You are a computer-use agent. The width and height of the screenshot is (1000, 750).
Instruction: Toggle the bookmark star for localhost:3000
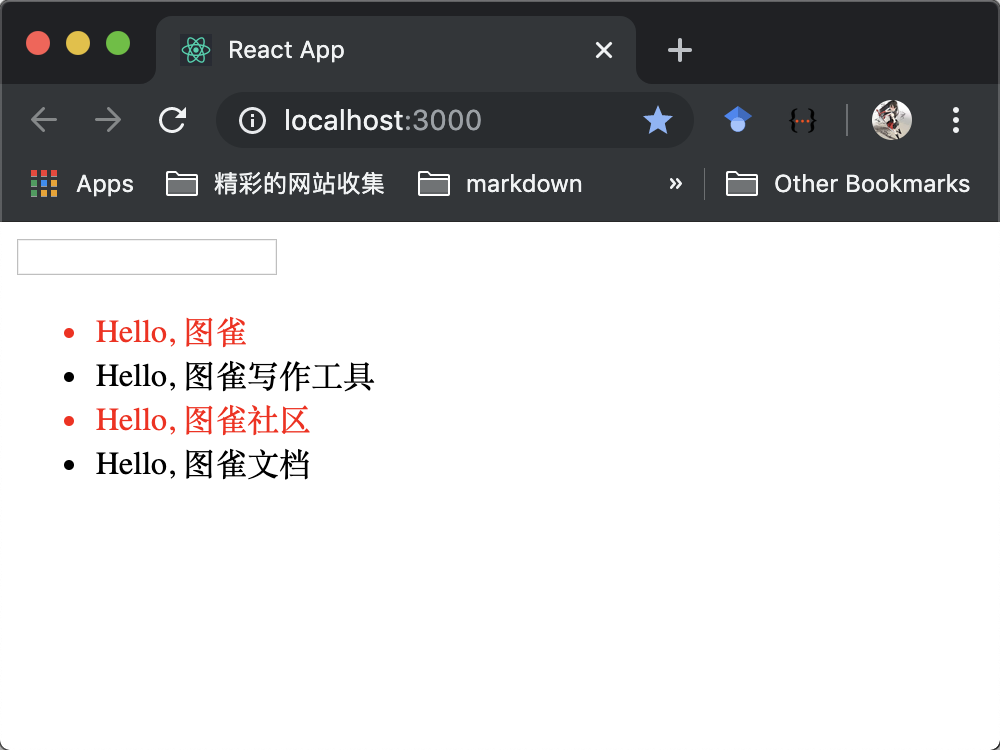(x=658, y=119)
